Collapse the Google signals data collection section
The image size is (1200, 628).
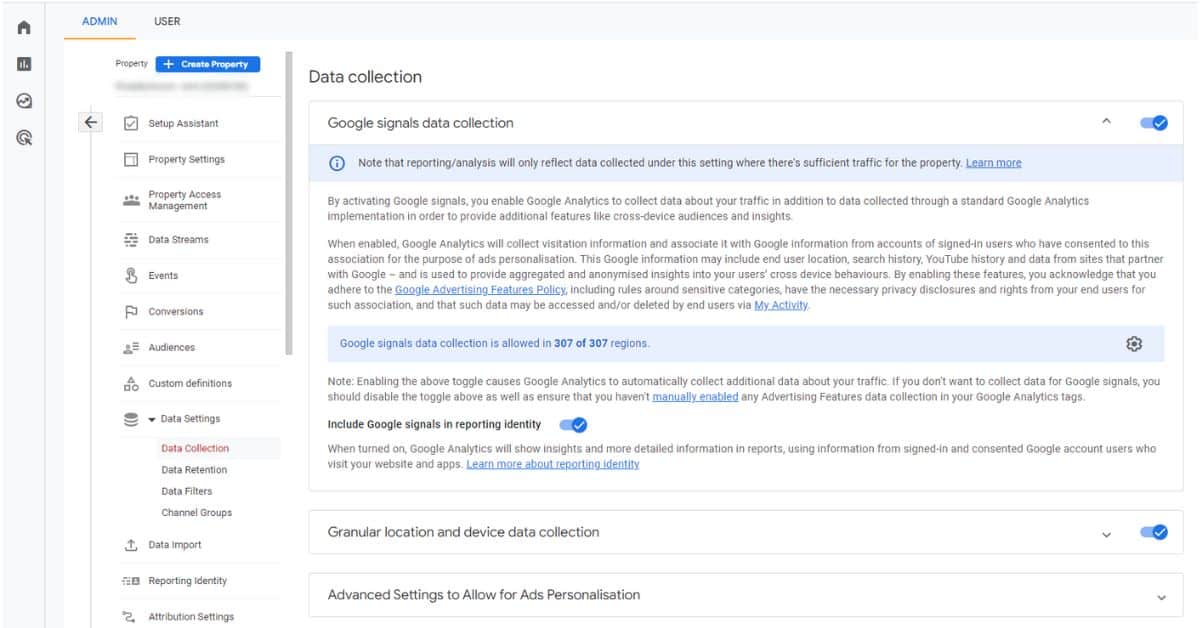pos(1106,122)
